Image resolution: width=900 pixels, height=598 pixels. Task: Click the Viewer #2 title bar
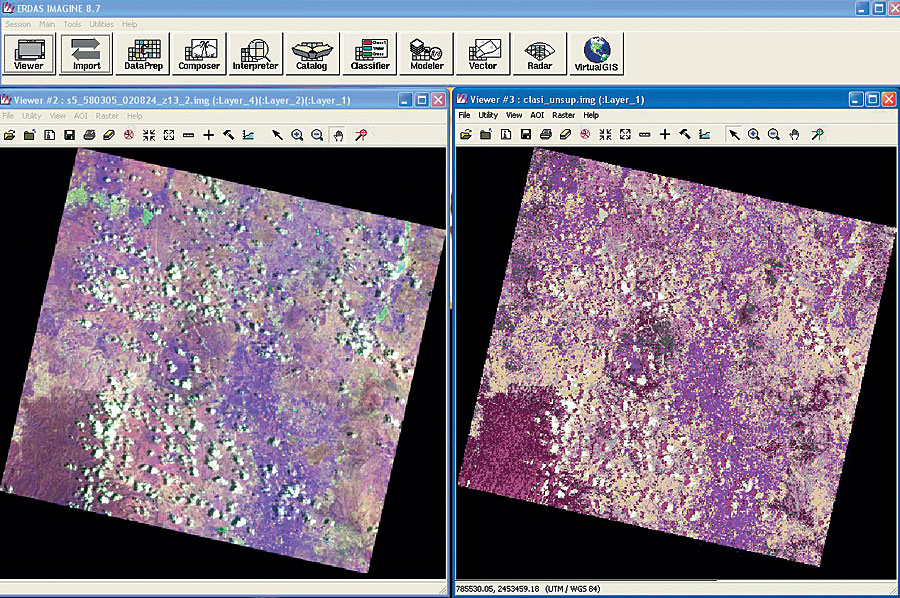223,100
